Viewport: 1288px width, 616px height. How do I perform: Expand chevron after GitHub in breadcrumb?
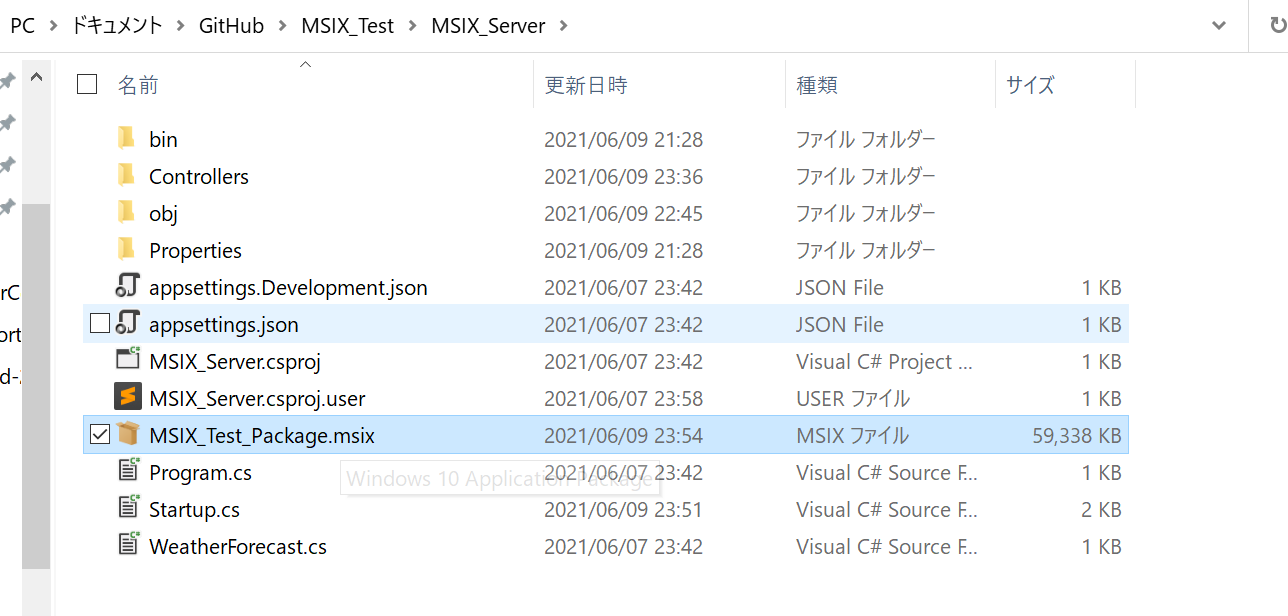click(x=283, y=26)
